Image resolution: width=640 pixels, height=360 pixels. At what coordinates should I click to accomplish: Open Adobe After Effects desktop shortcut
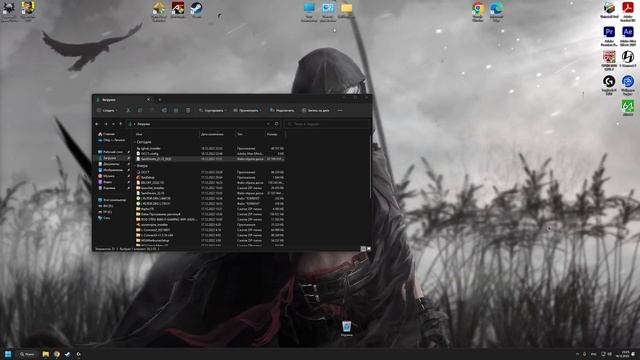628,36
